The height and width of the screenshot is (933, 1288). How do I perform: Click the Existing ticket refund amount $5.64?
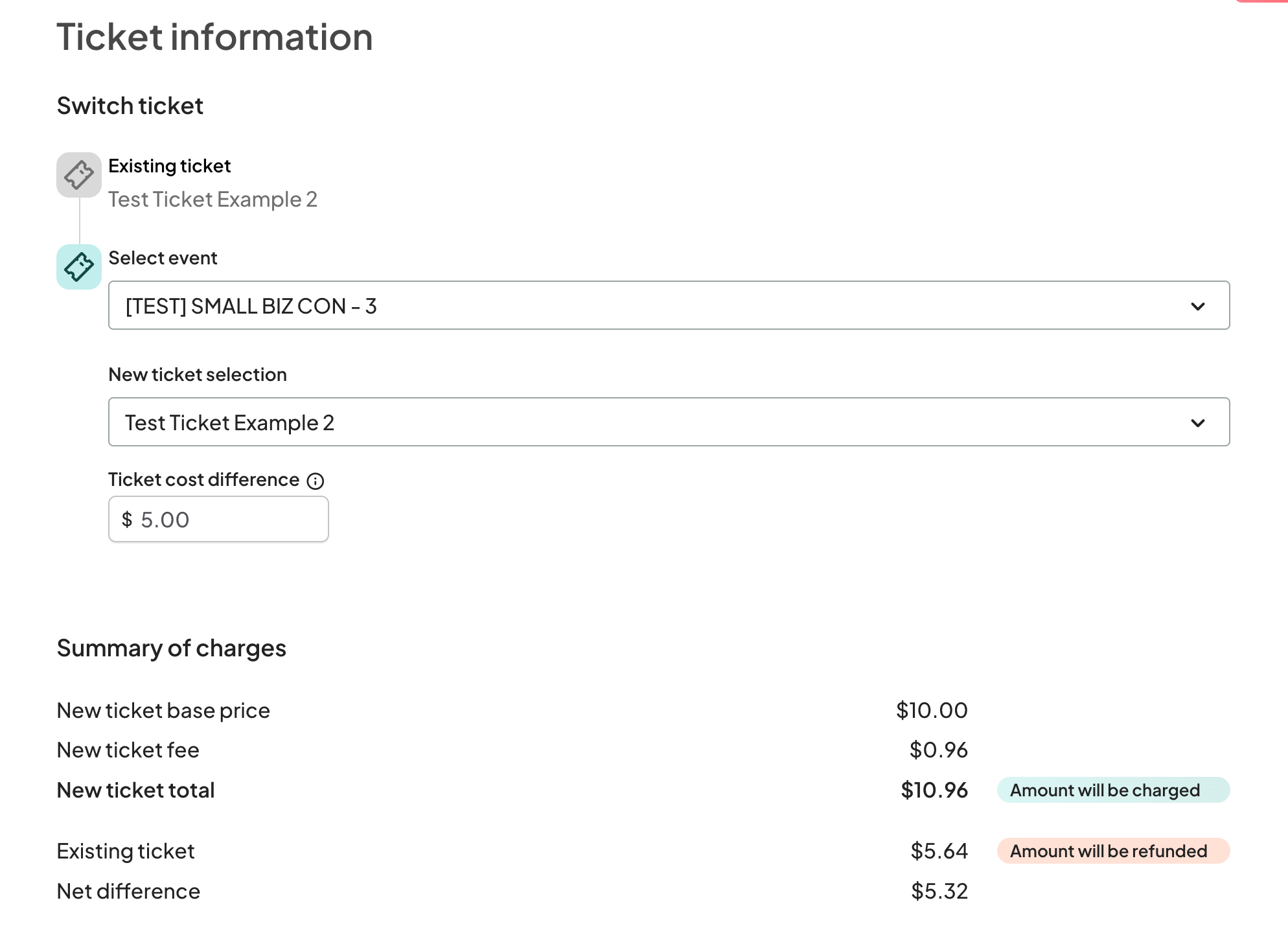939,851
